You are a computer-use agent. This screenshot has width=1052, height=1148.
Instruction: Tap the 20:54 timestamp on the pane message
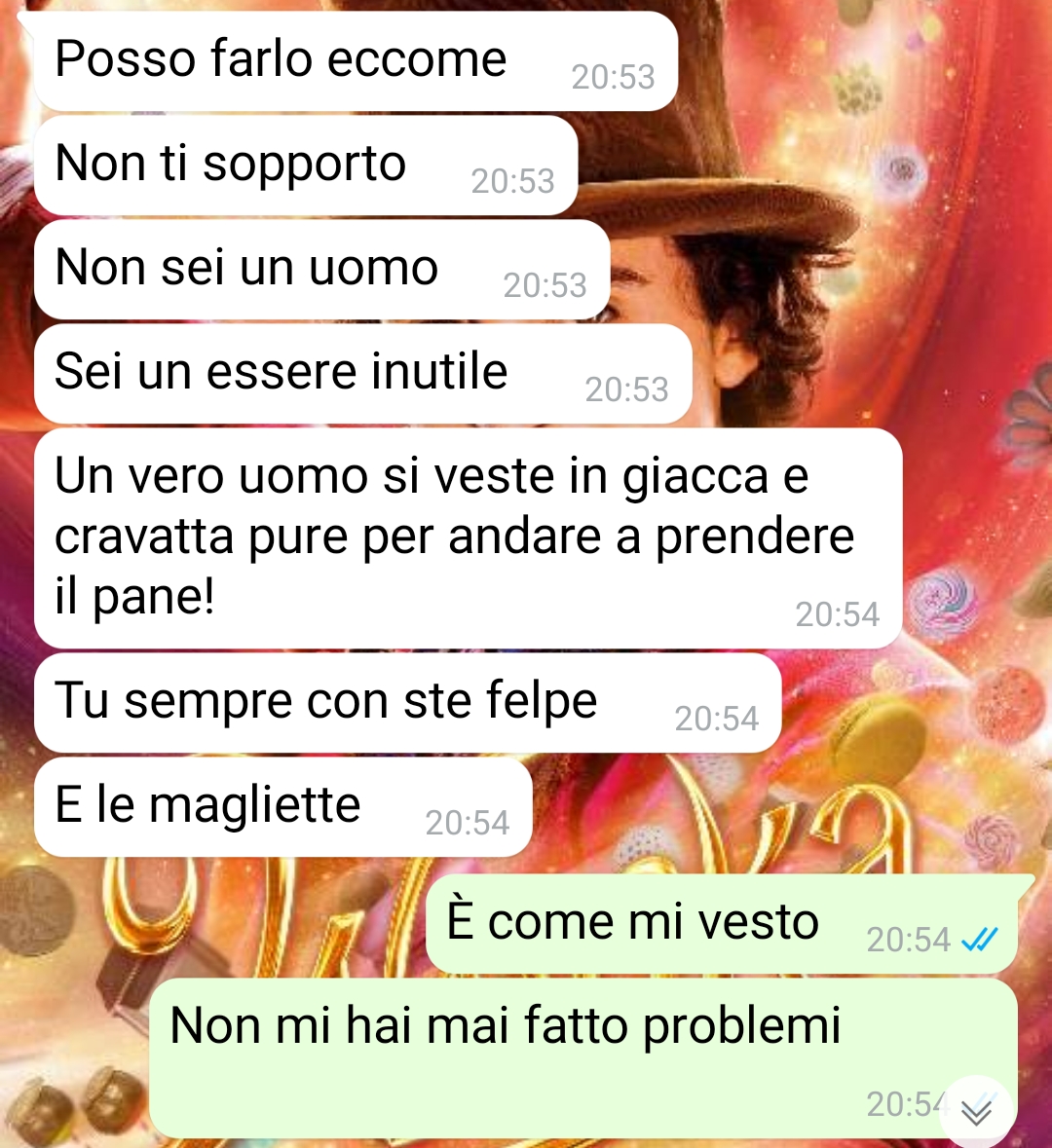coord(838,615)
